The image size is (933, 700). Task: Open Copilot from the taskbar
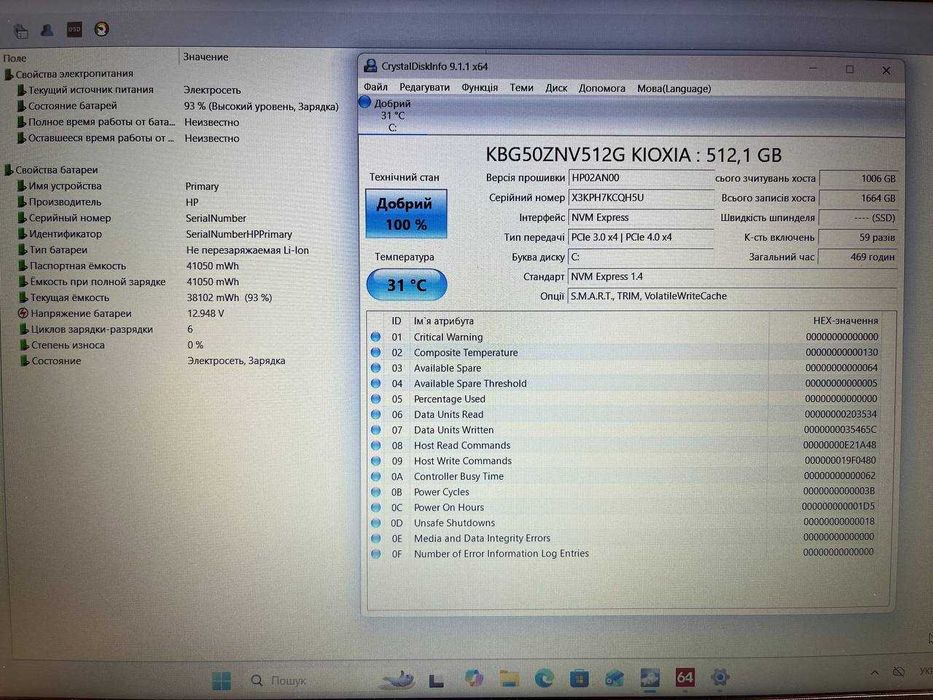point(474,678)
